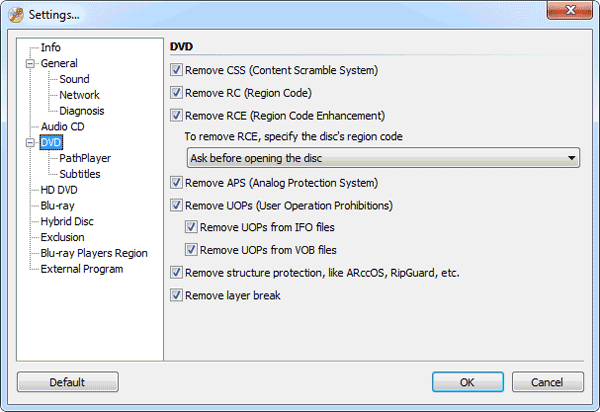Select Info in the settings tree
The height and width of the screenshot is (412, 600).
(x=50, y=47)
